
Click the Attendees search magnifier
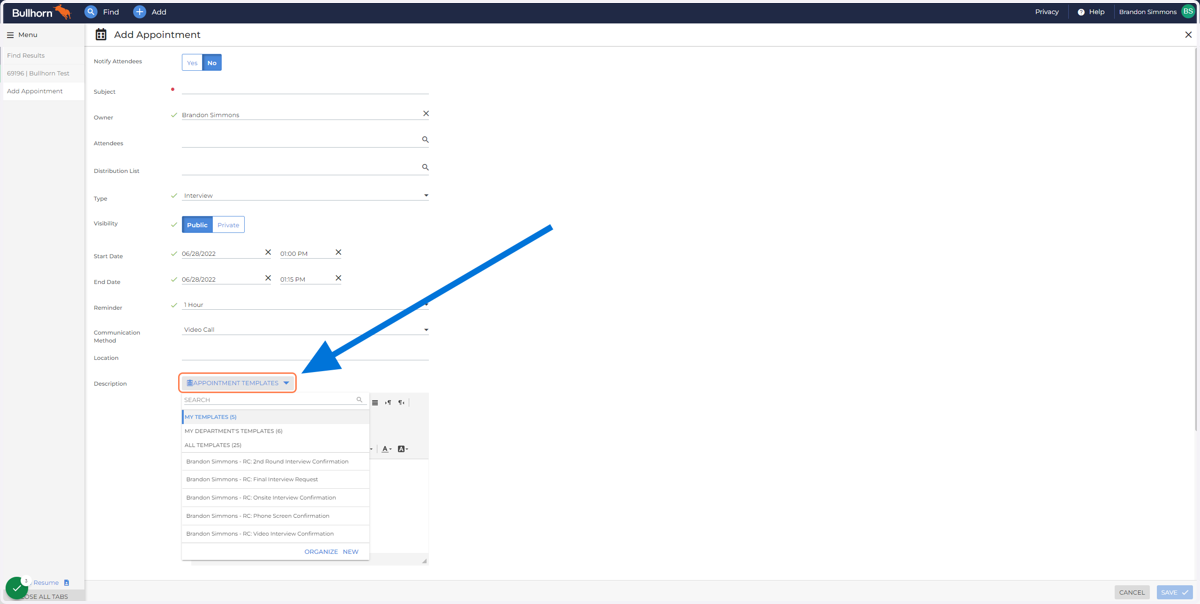click(425, 140)
